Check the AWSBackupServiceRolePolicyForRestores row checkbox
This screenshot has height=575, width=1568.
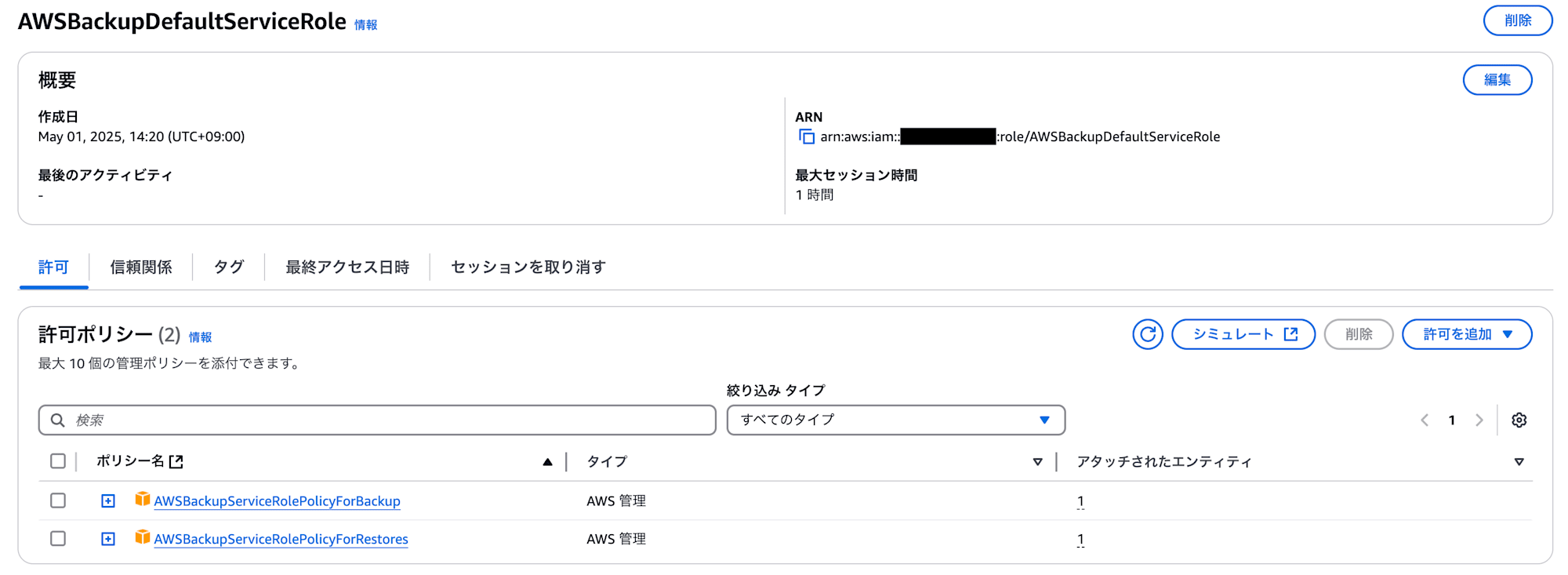click(x=58, y=539)
